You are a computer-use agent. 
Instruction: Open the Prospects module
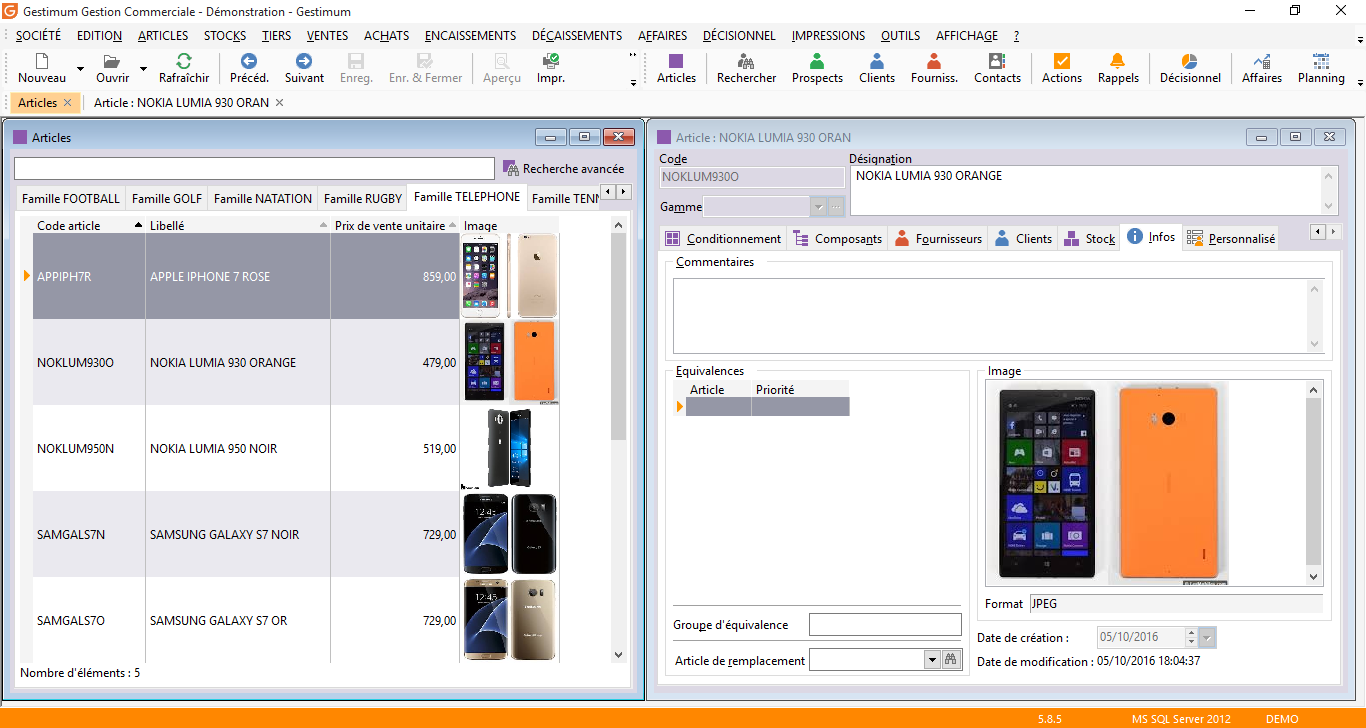point(817,68)
